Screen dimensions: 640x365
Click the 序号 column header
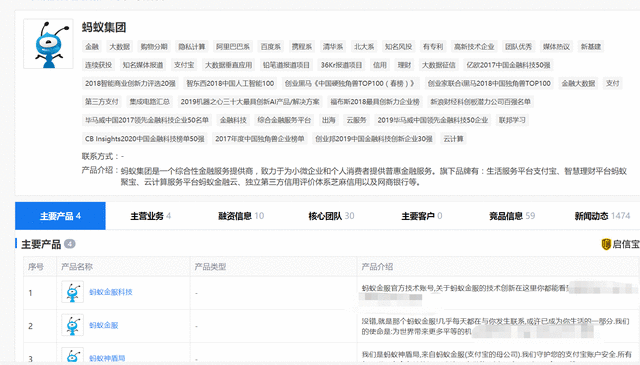[x=36, y=267]
